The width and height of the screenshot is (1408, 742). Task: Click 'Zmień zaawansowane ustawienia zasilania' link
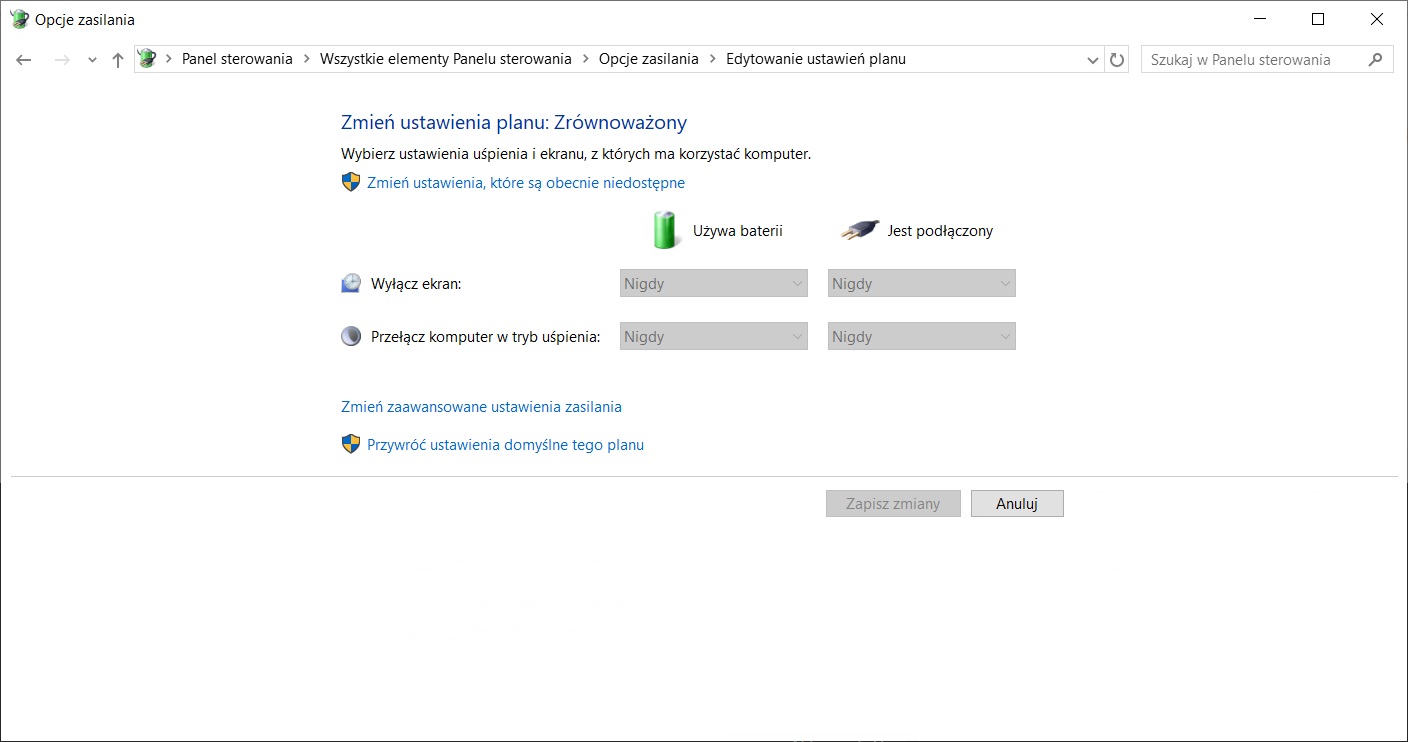click(481, 407)
